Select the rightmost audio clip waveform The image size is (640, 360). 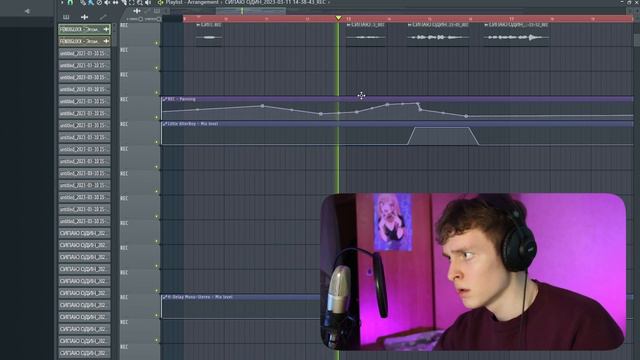point(516,37)
